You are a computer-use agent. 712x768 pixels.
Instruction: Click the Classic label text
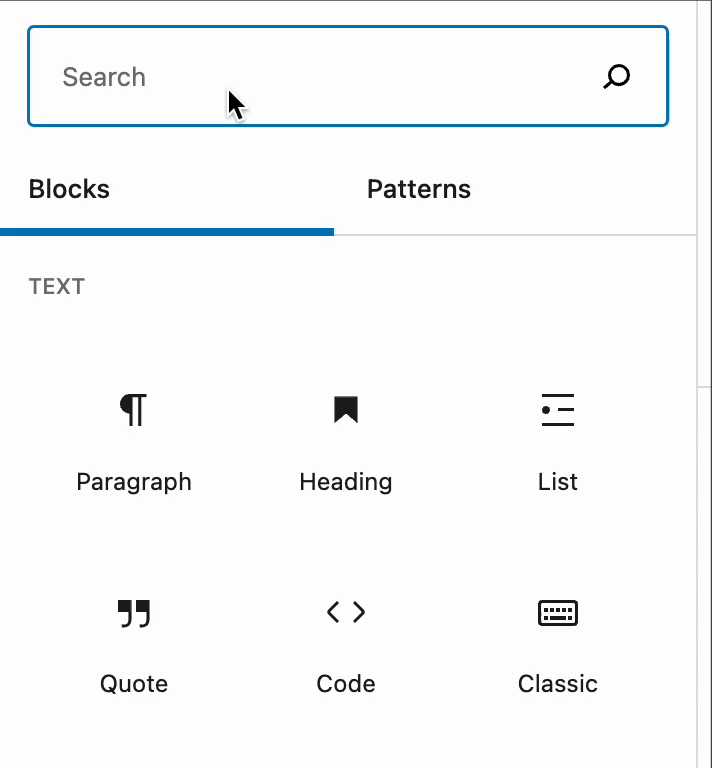(558, 684)
